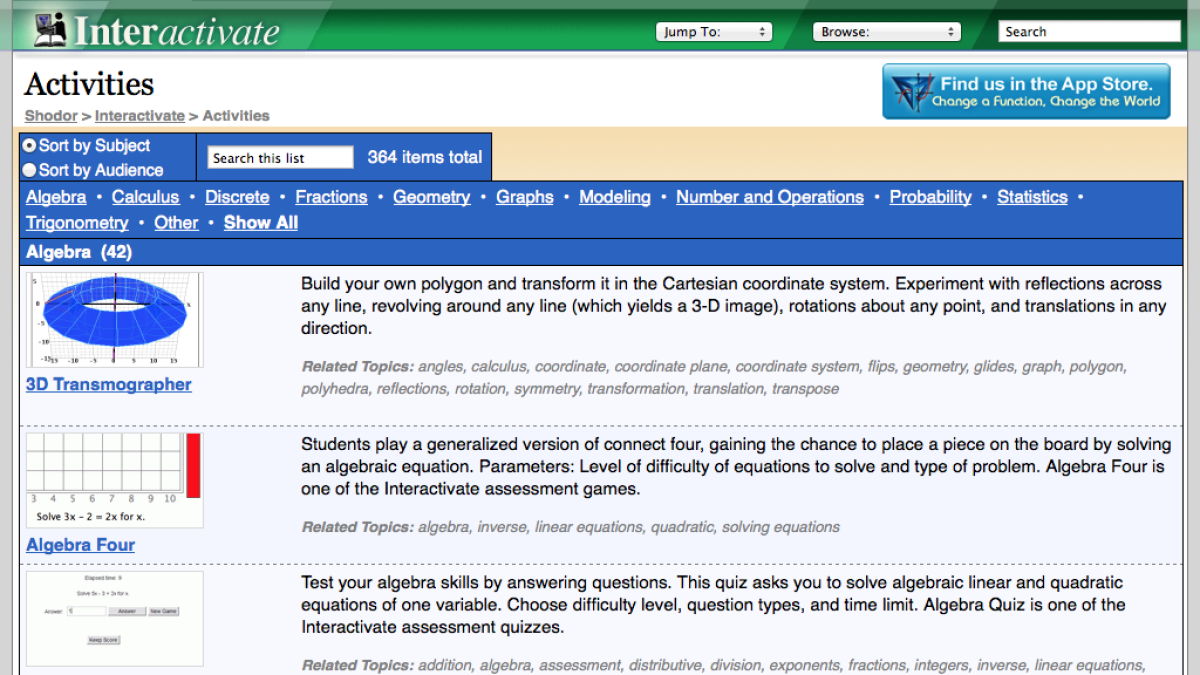1200x675 pixels.
Task: Select the Trigonometry subject filter
Action: point(77,222)
